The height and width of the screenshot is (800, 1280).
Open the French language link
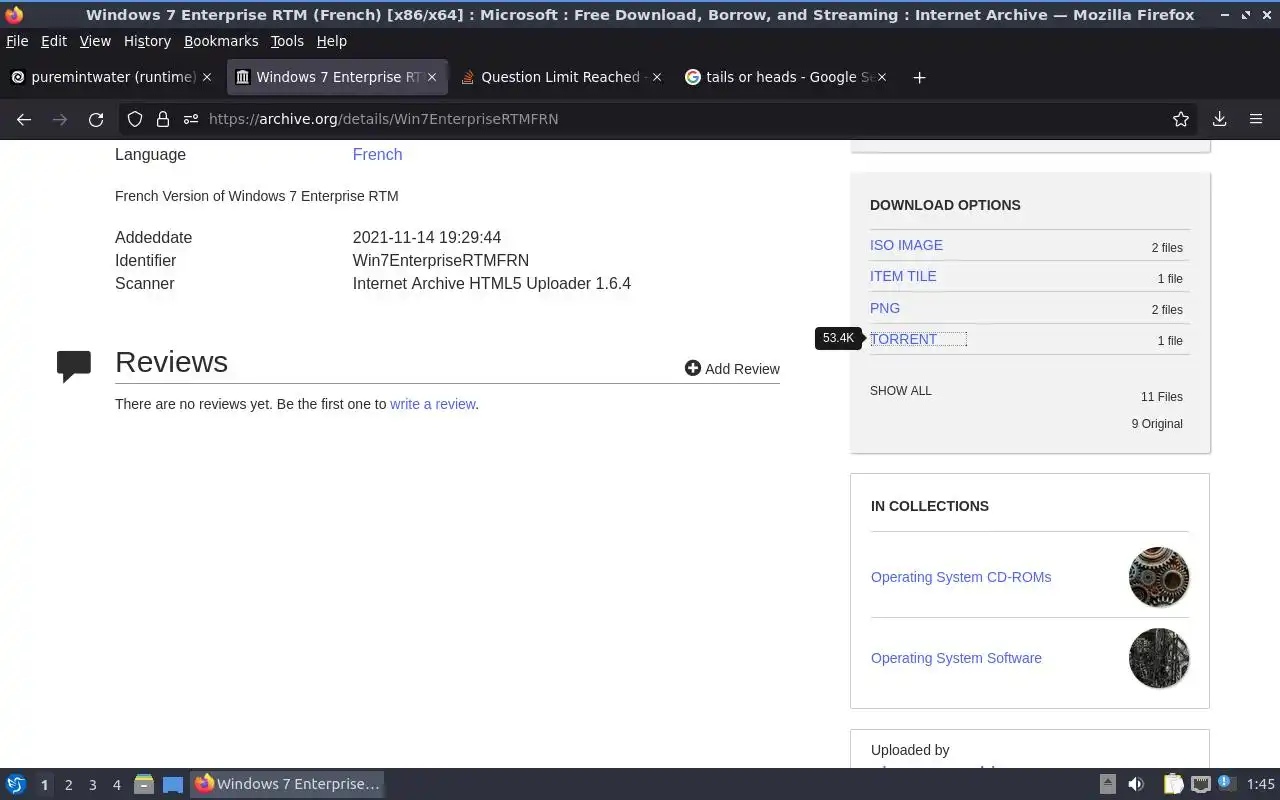[x=377, y=154]
